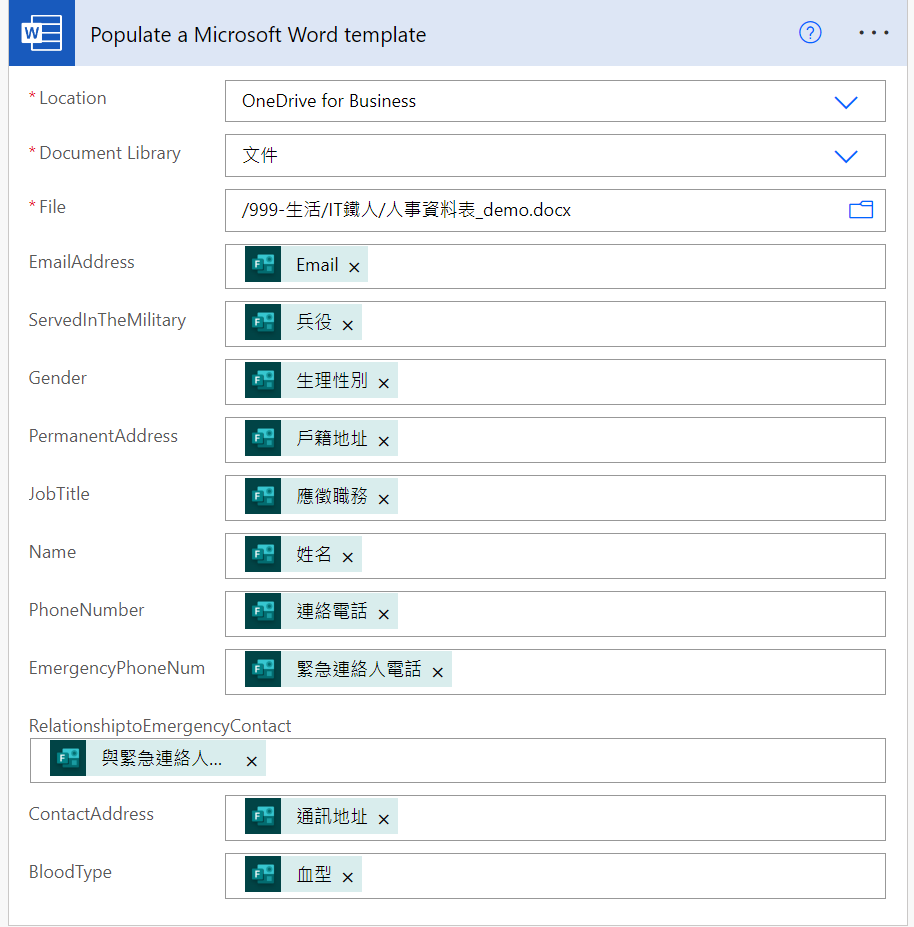The height and width of the screenshot is (927, 914).
Task: Open the help question mark icon
Action: [810, 33]
